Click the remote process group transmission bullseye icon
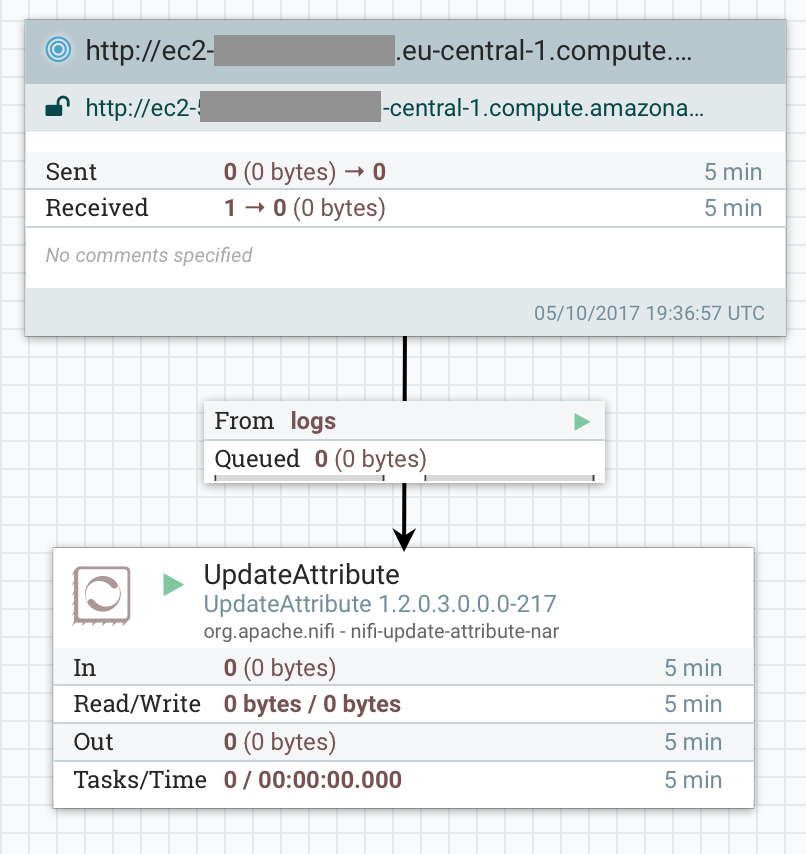The image size is (806, 854). click(x=59, y=47)
